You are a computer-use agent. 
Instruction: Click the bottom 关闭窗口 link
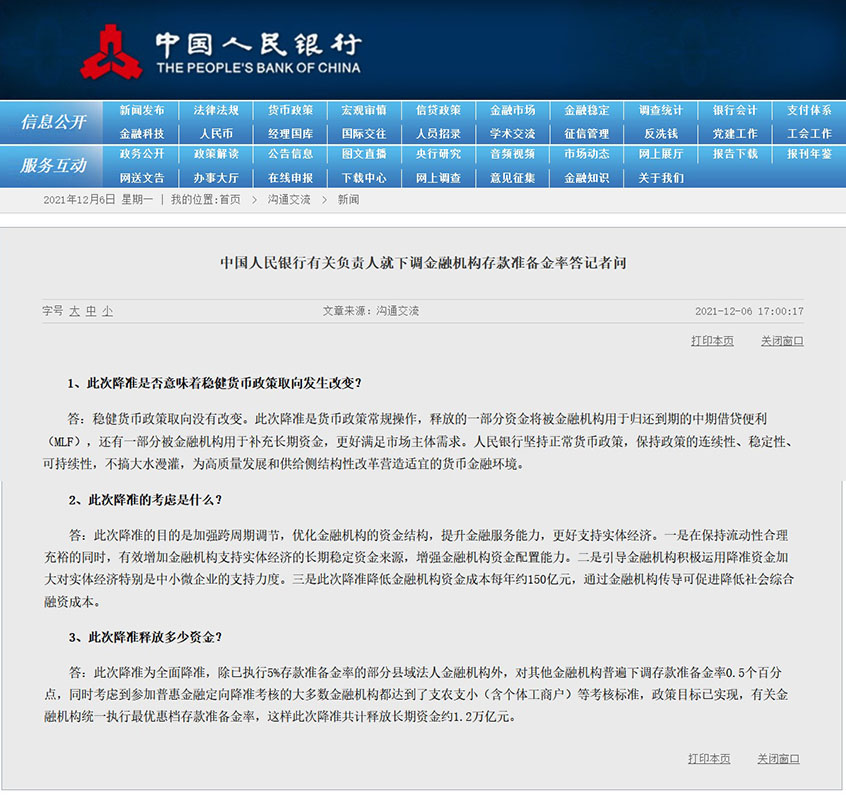[x=778, y=759]
